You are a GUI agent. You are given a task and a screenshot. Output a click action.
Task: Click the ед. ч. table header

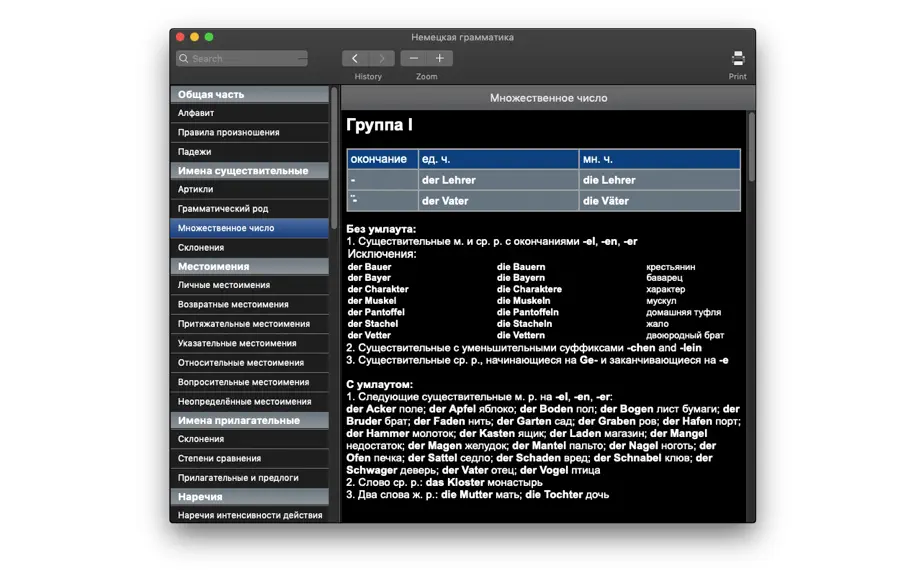499,159
